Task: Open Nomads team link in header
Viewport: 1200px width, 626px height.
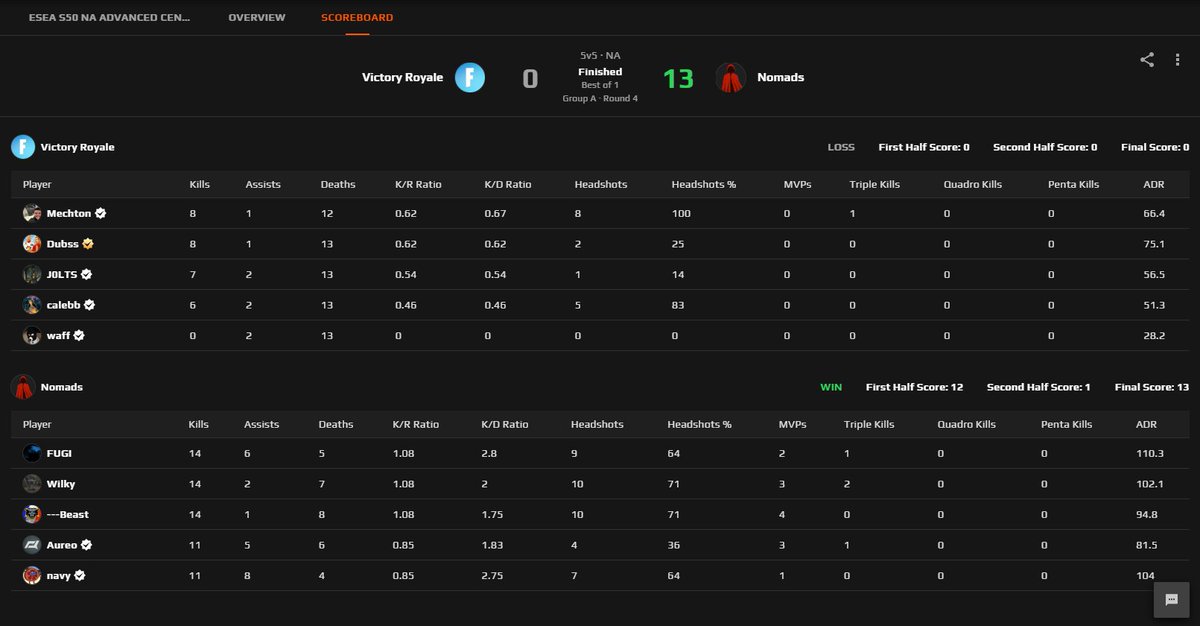Action: (x=781, y=77)
